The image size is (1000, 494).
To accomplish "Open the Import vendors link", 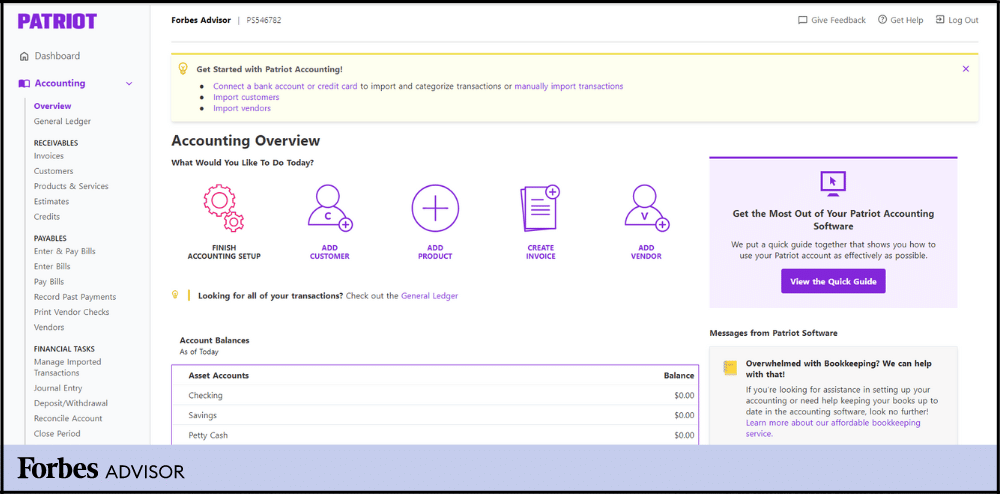I will 242,108.
